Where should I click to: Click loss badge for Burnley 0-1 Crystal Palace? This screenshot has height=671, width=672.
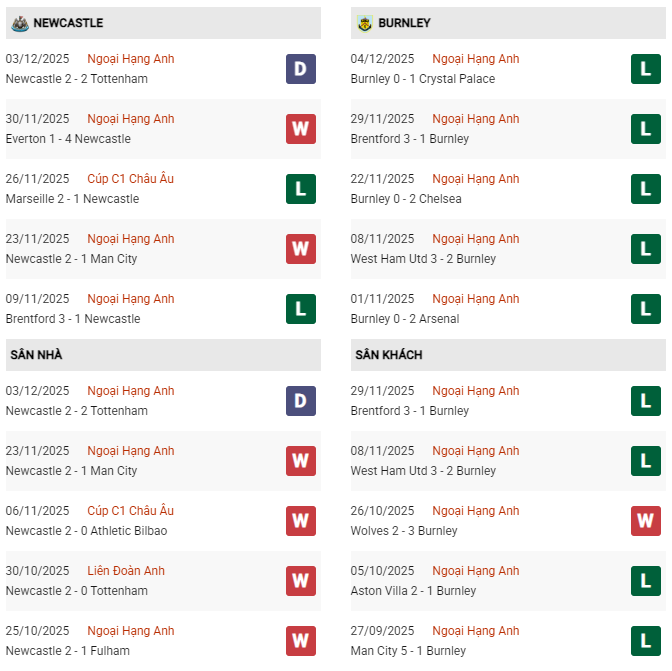[646, 69]
